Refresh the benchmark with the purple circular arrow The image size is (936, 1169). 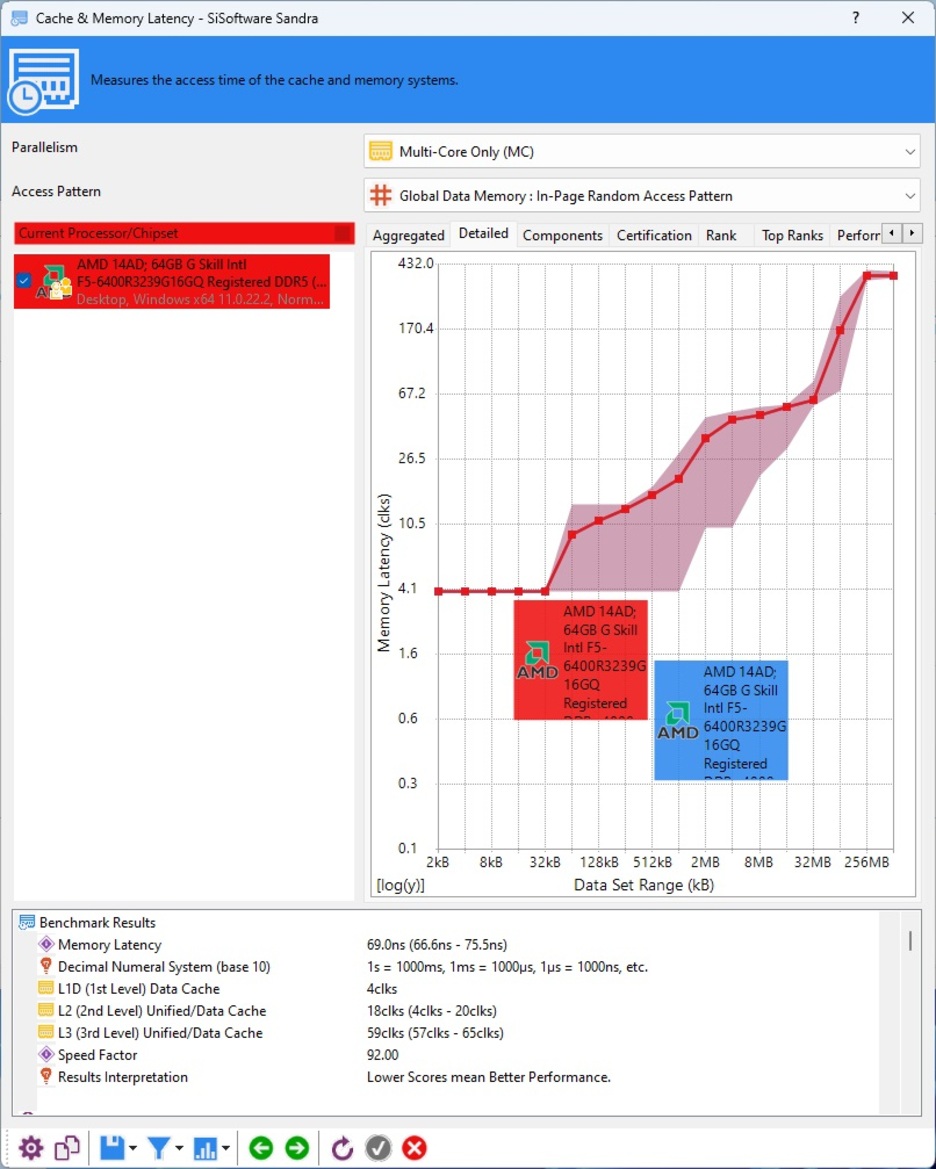pos(342,1147)
